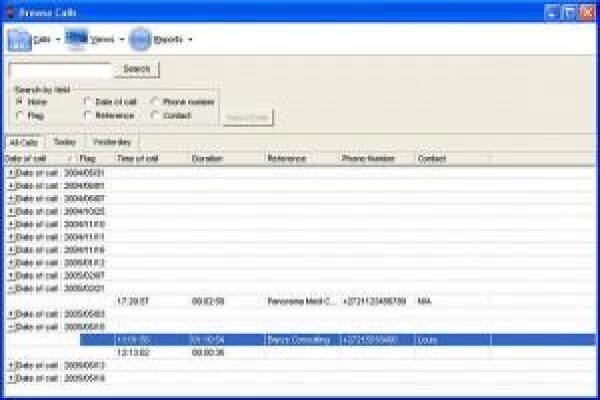Click the Views monitor icon

tap(77, 38)
